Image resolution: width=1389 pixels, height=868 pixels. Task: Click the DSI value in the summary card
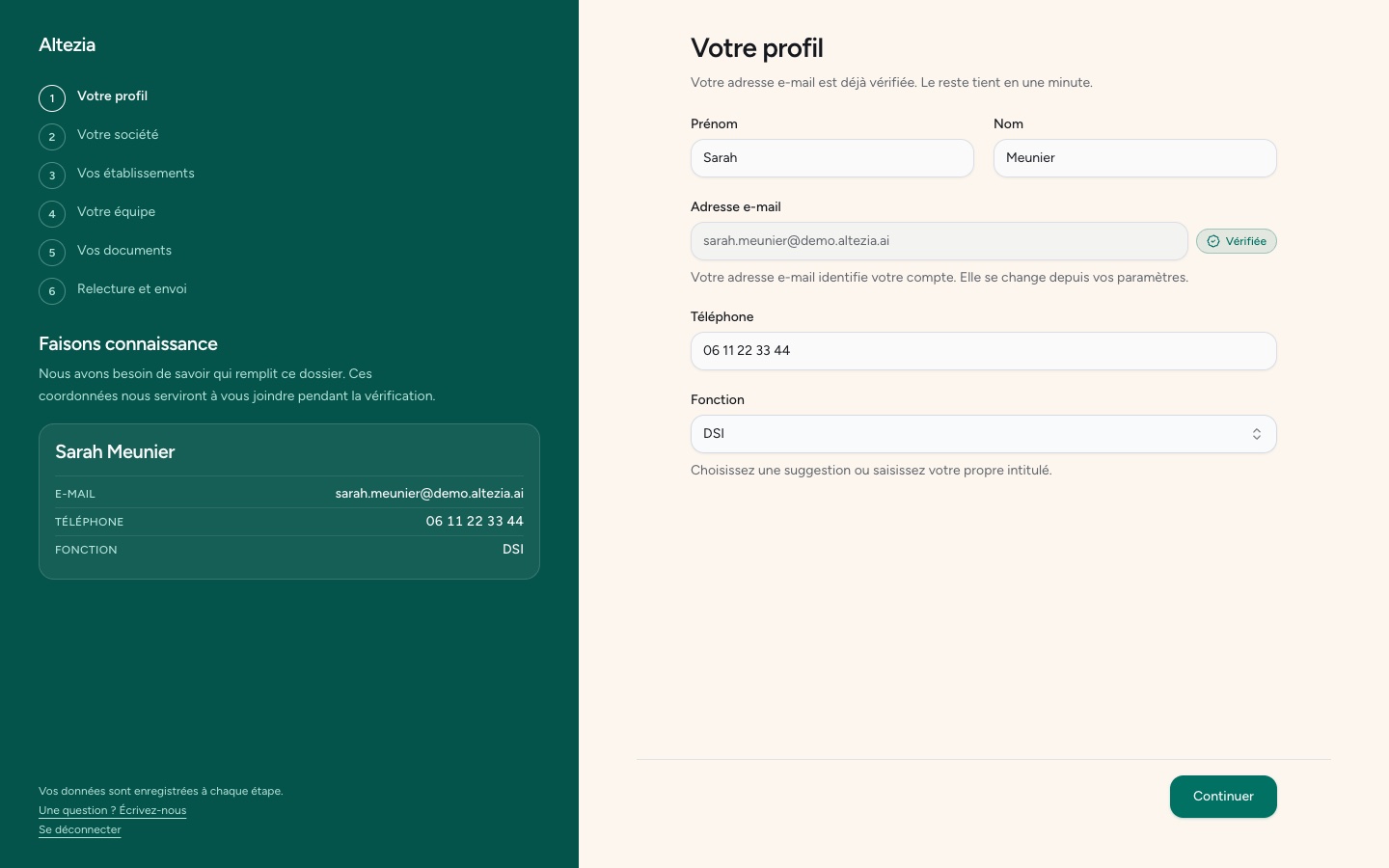point(513,550)
